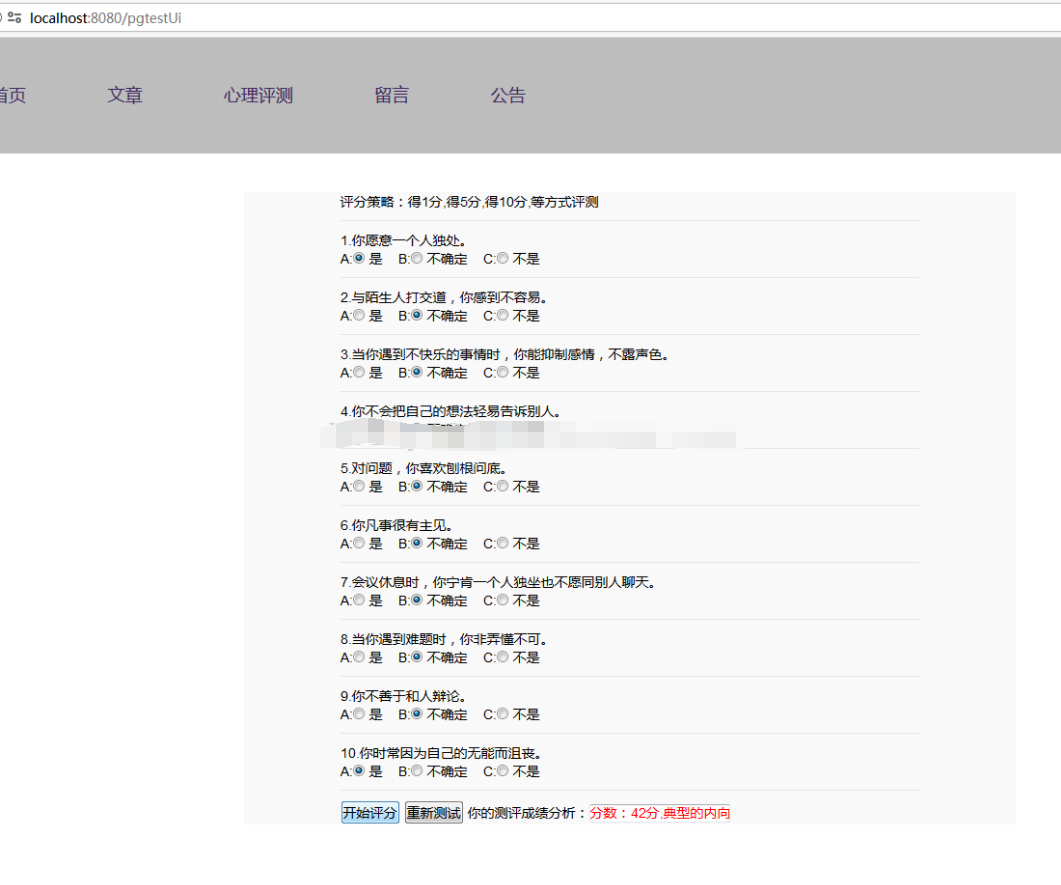Select B 不确定 for question 8
Image resolution: width=1061 pixels, height=885 pixels.
(417, 657)
